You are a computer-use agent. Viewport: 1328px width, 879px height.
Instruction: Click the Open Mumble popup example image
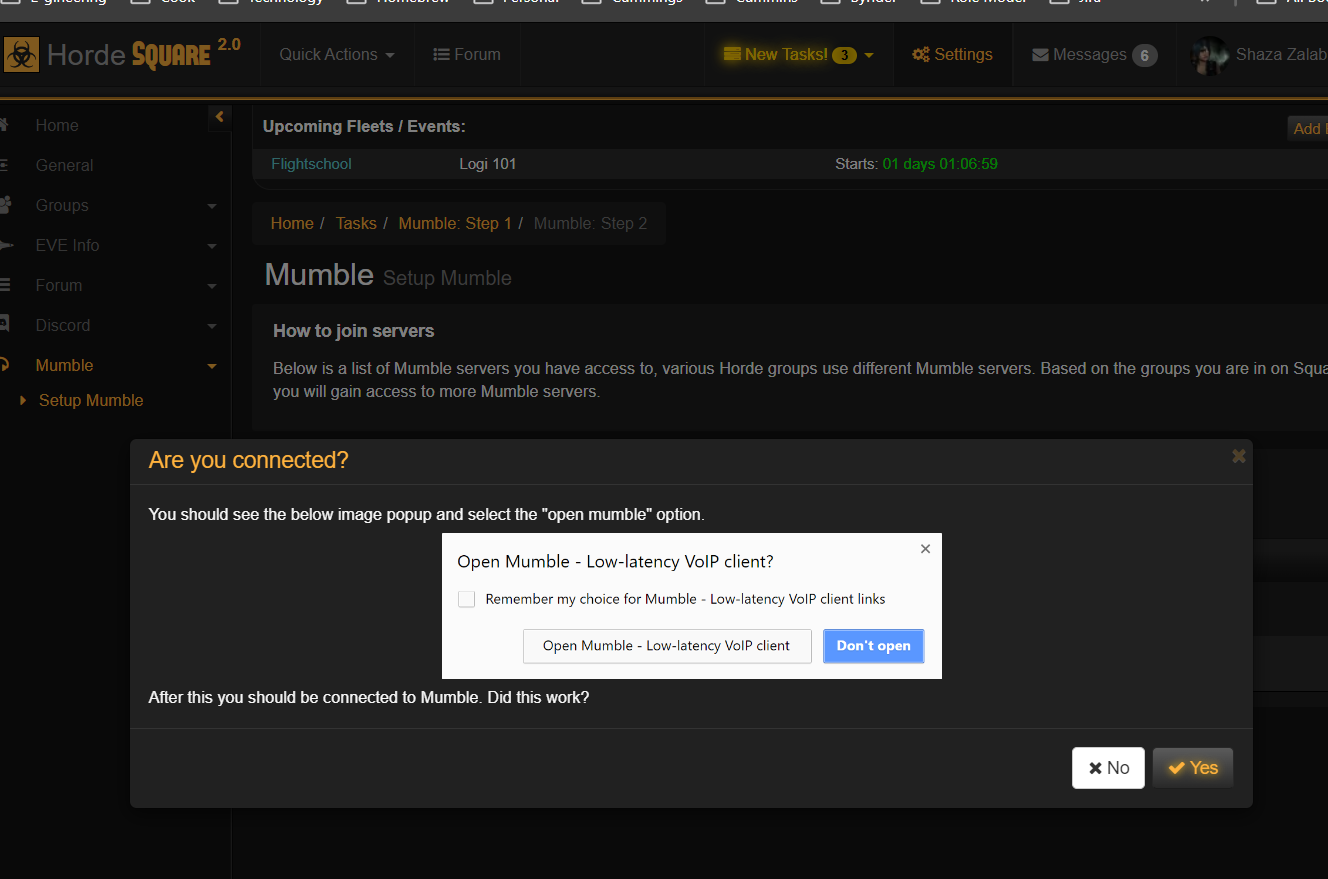tap(692, 606)
